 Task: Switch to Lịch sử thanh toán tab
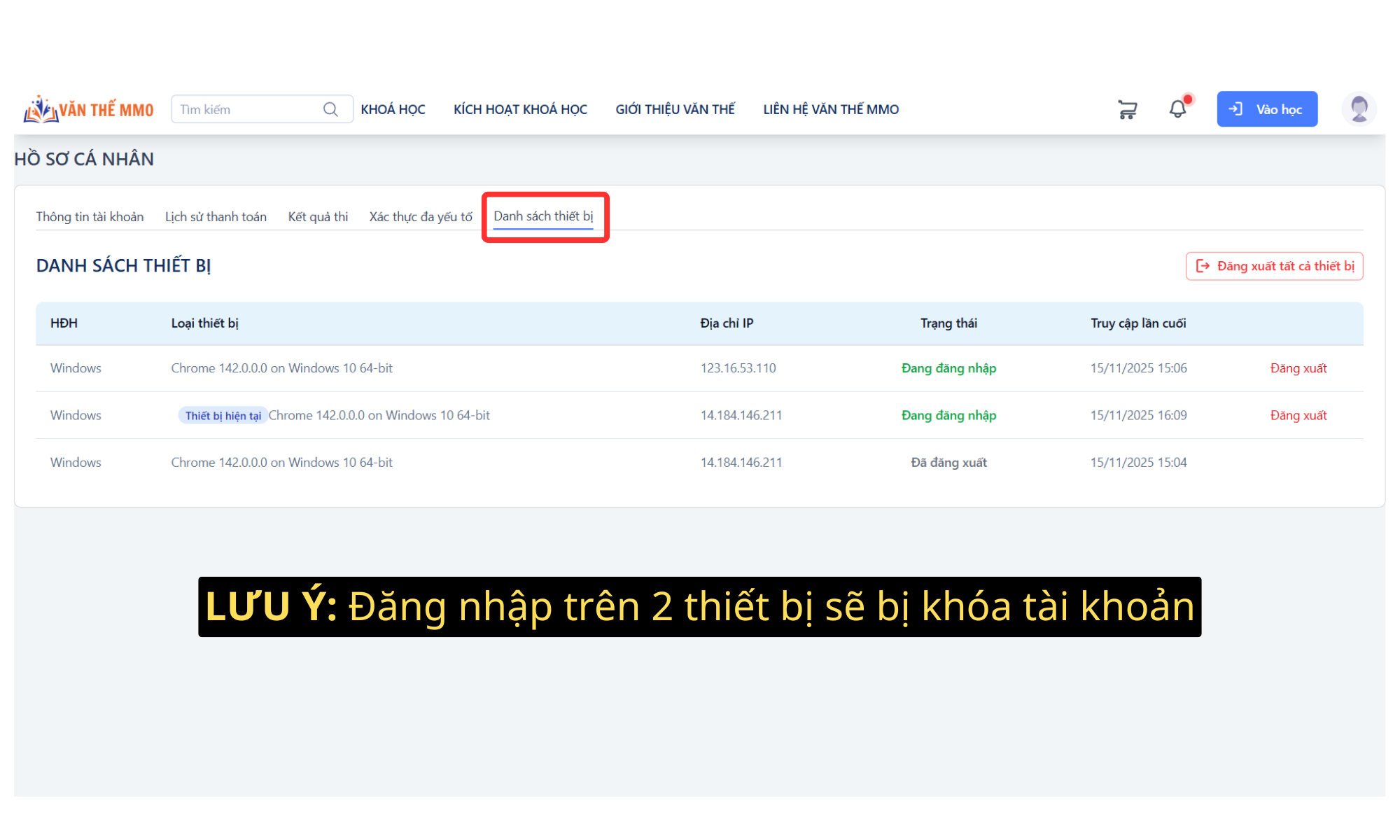216,217
